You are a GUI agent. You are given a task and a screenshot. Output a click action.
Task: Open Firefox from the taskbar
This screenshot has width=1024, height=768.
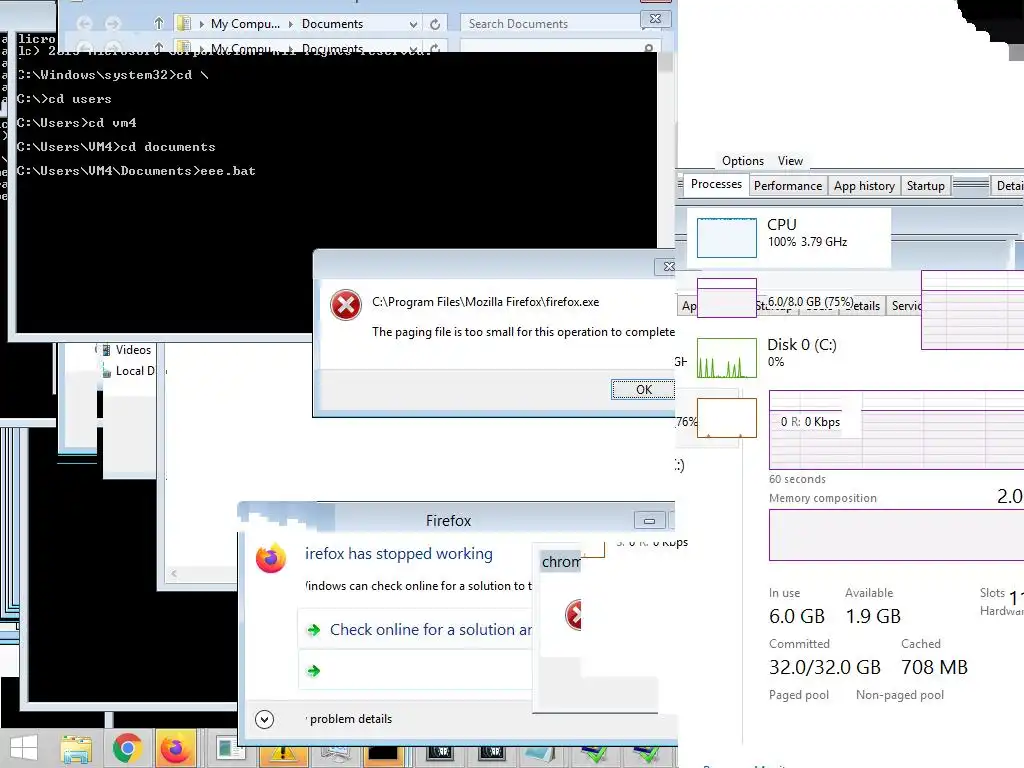coord(174,748)
